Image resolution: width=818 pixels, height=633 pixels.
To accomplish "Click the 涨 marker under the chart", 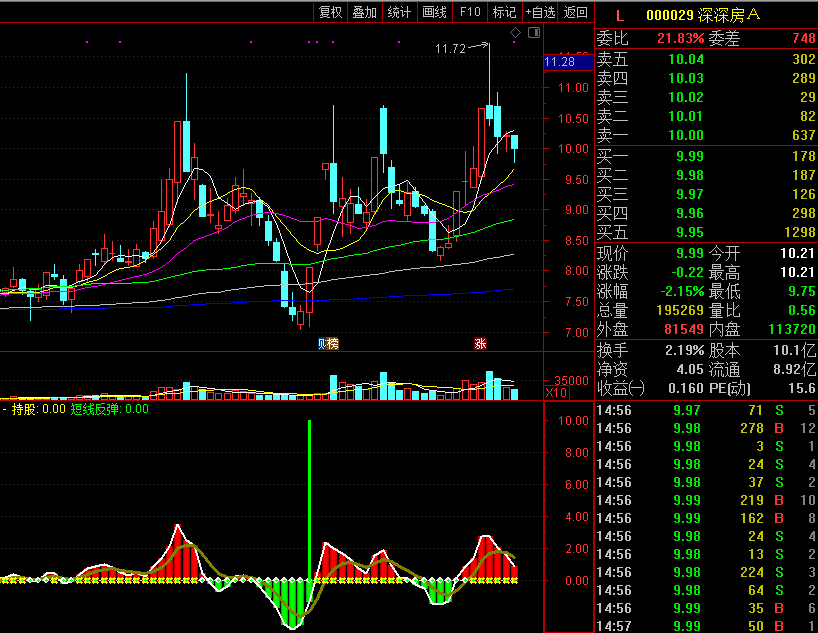I will point(480,343).
